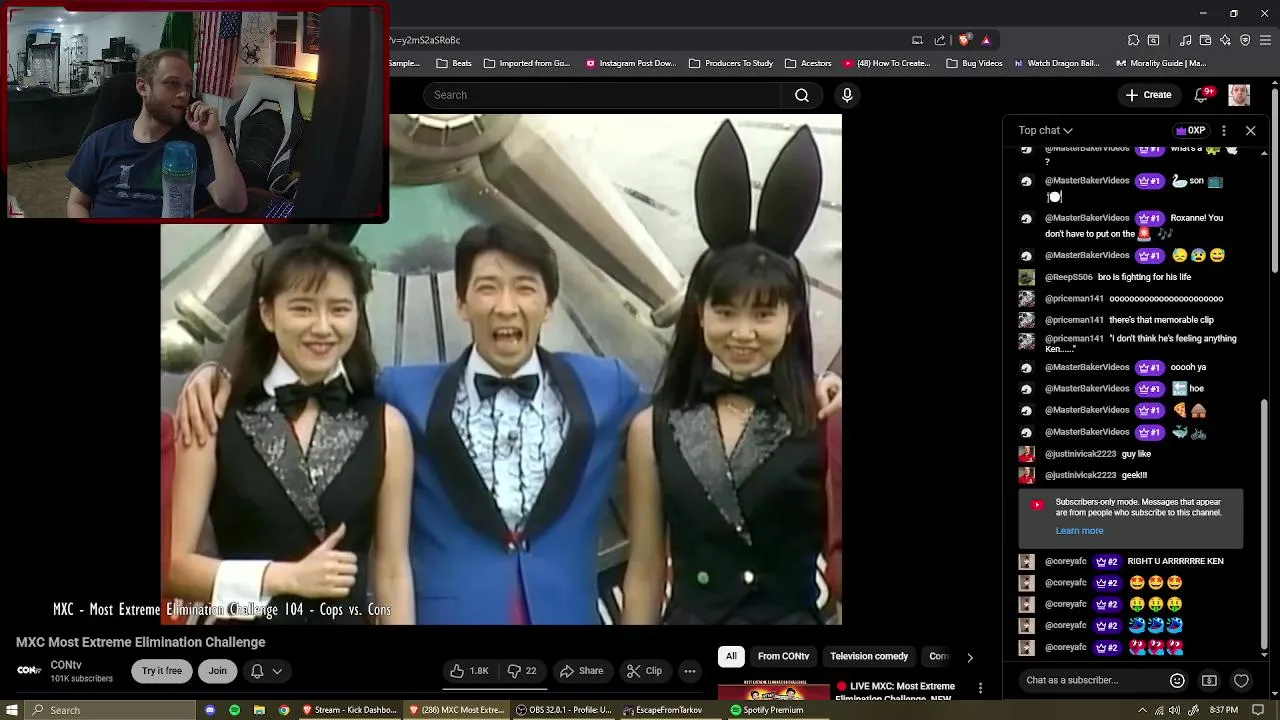1280x720 pixels.
Task: Submit the query with the search magnifier icon
Action: click(802, 95)
